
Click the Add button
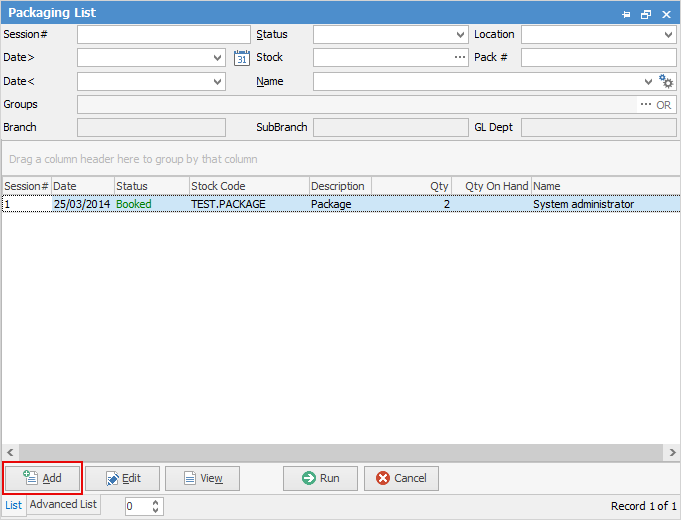[43, 478]
